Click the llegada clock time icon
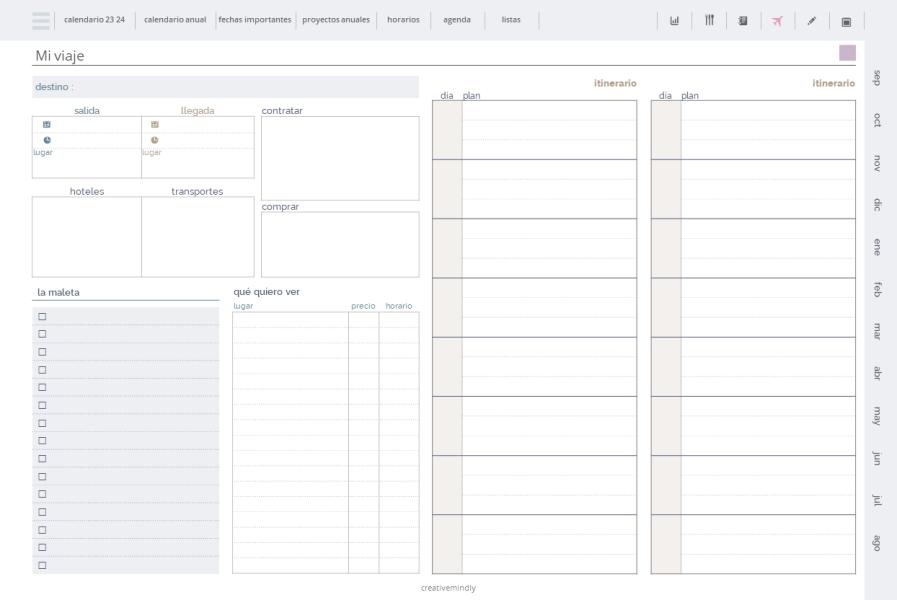 154,140
